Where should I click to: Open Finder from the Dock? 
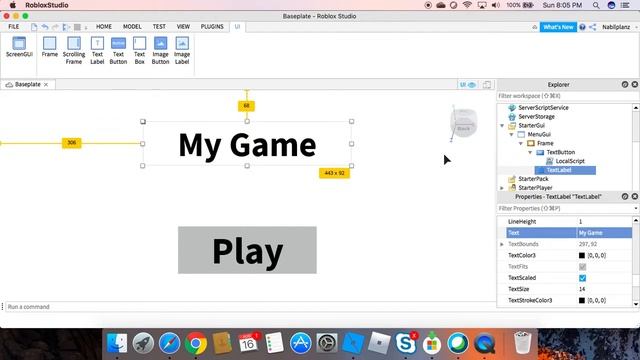117,343
